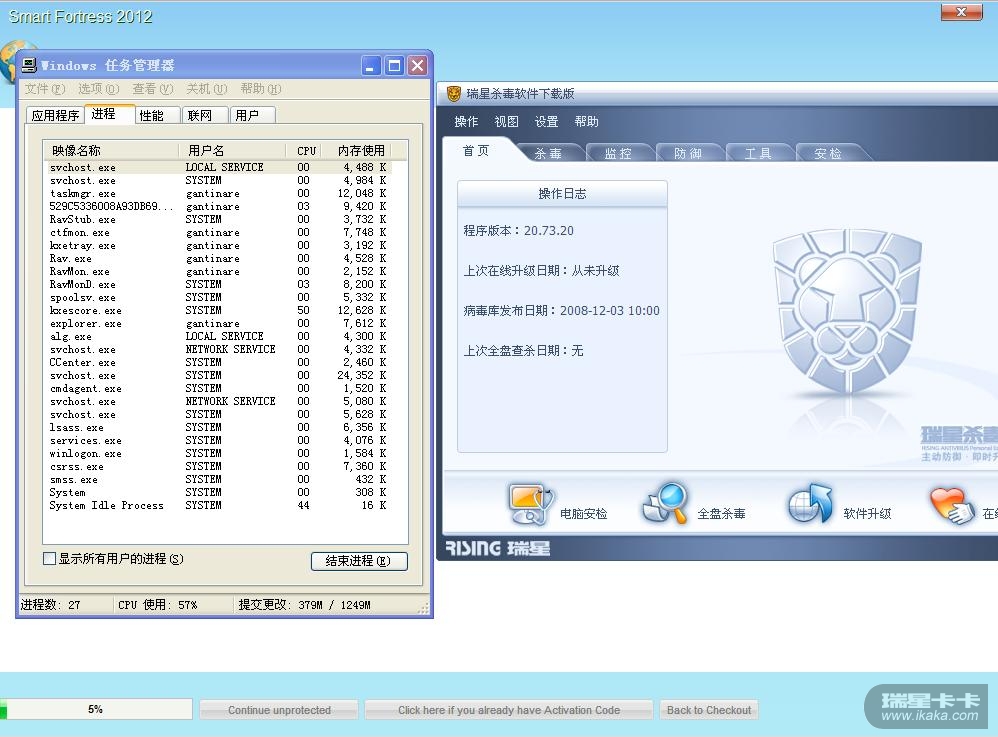Image resolution: width=998 pixels, height=737 pixels.
Task: Open the 选项(O) menu in Task Manager
Action: (x=99, y=88)
